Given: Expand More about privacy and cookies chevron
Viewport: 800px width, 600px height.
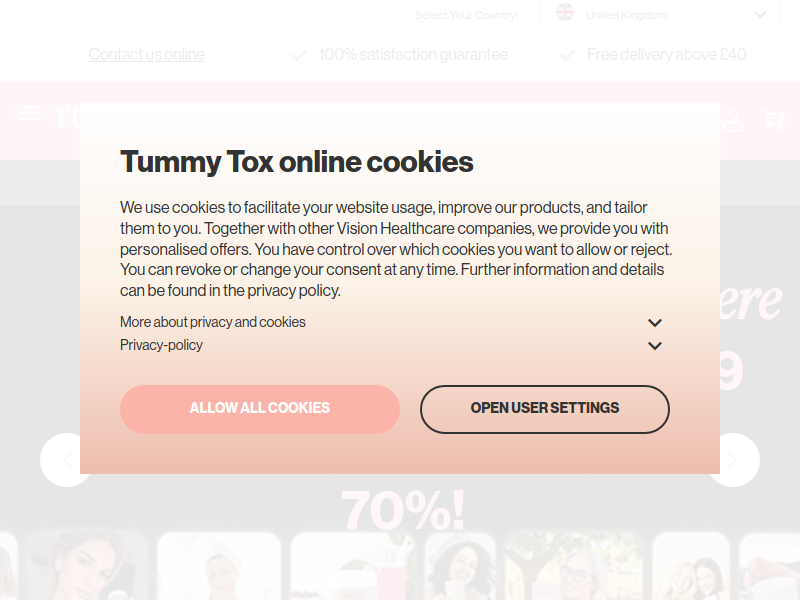Looking at the screenshot, I should coord(655,322).
